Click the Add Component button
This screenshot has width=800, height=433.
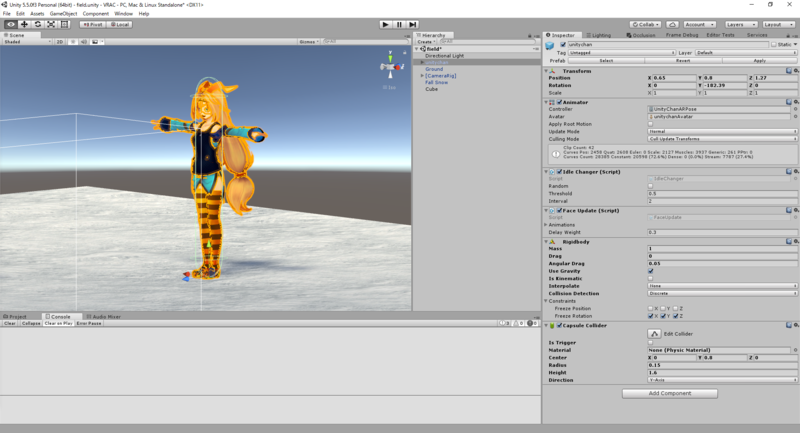pyautogui.click(x=669, y=393)
